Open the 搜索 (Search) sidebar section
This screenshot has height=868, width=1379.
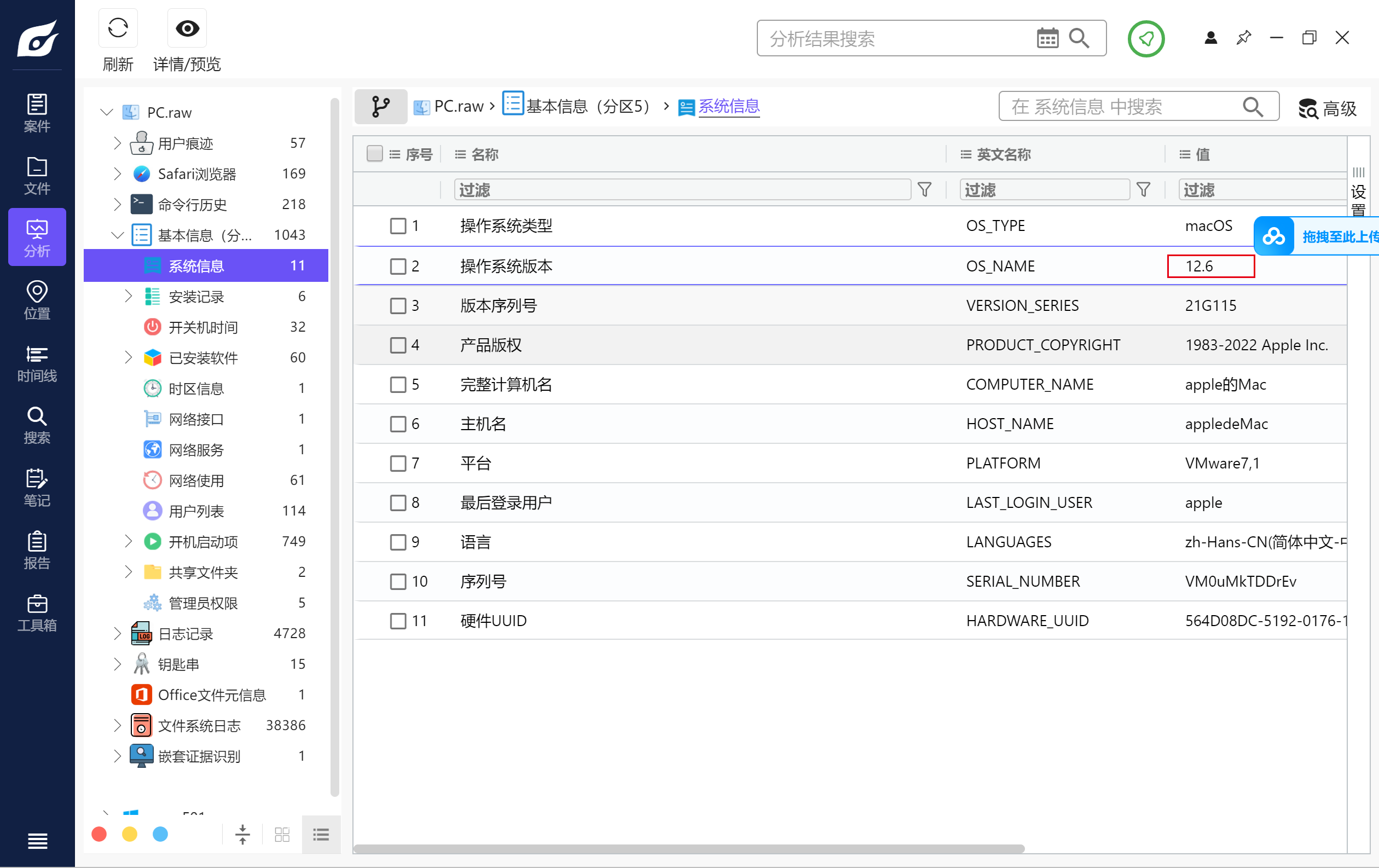pyautogui.click(x=37, y=425)
